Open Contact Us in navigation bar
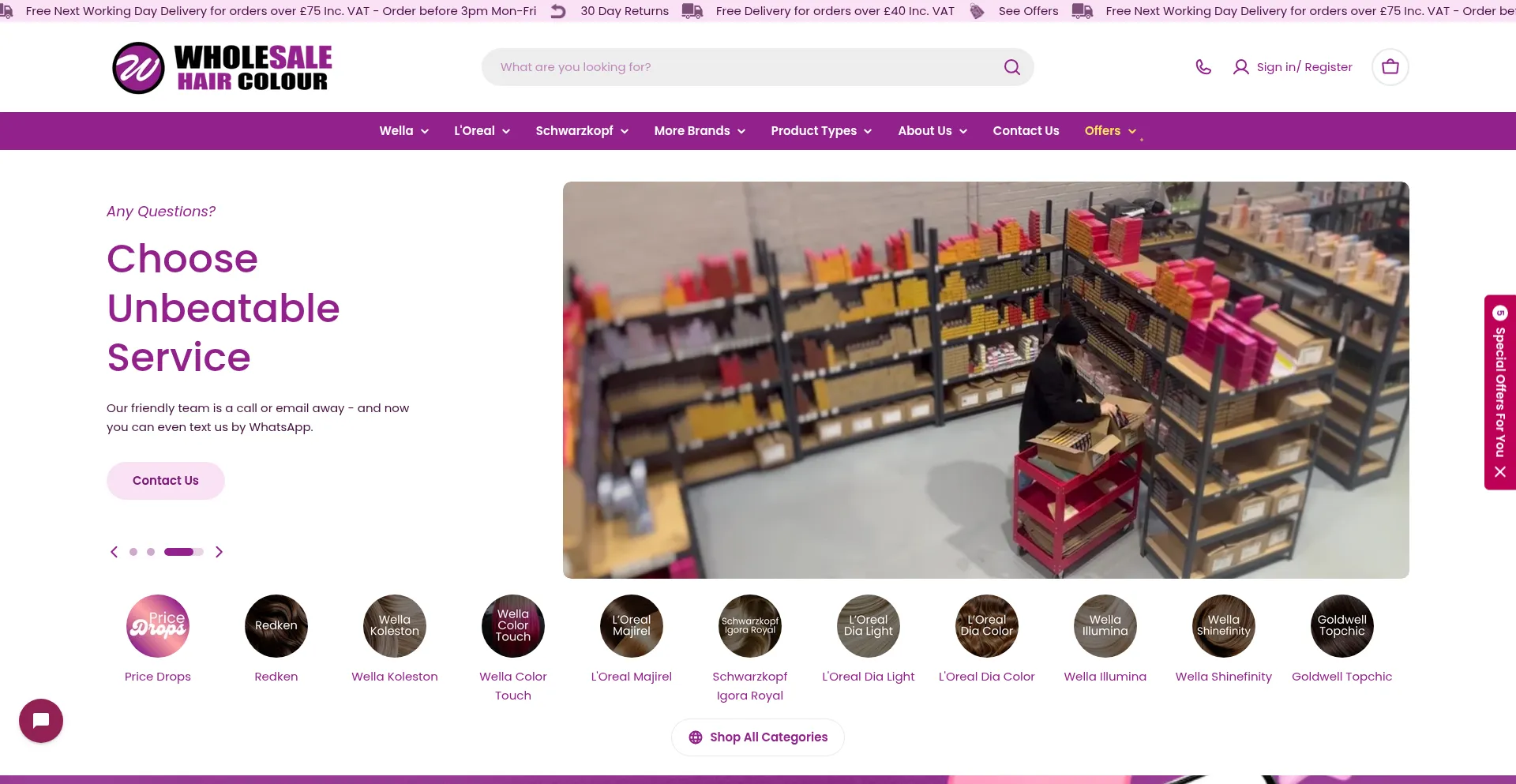 [x=1026, y=131]
